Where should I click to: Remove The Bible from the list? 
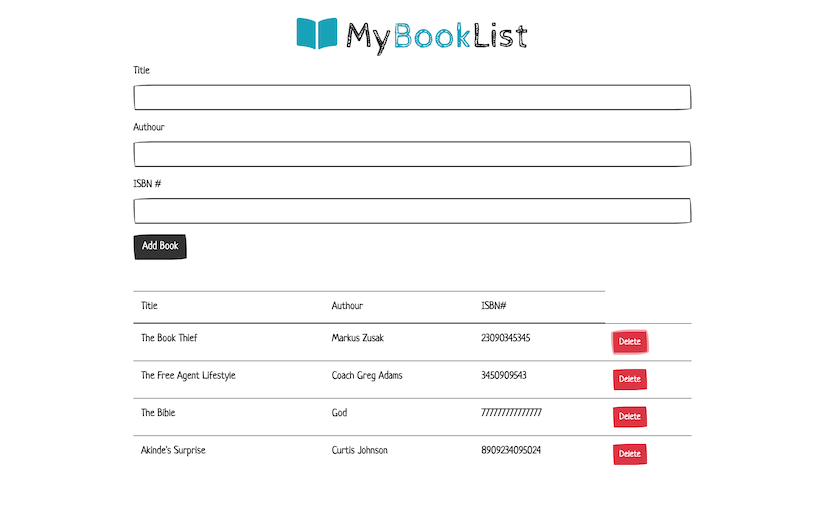tap(630, 416)
